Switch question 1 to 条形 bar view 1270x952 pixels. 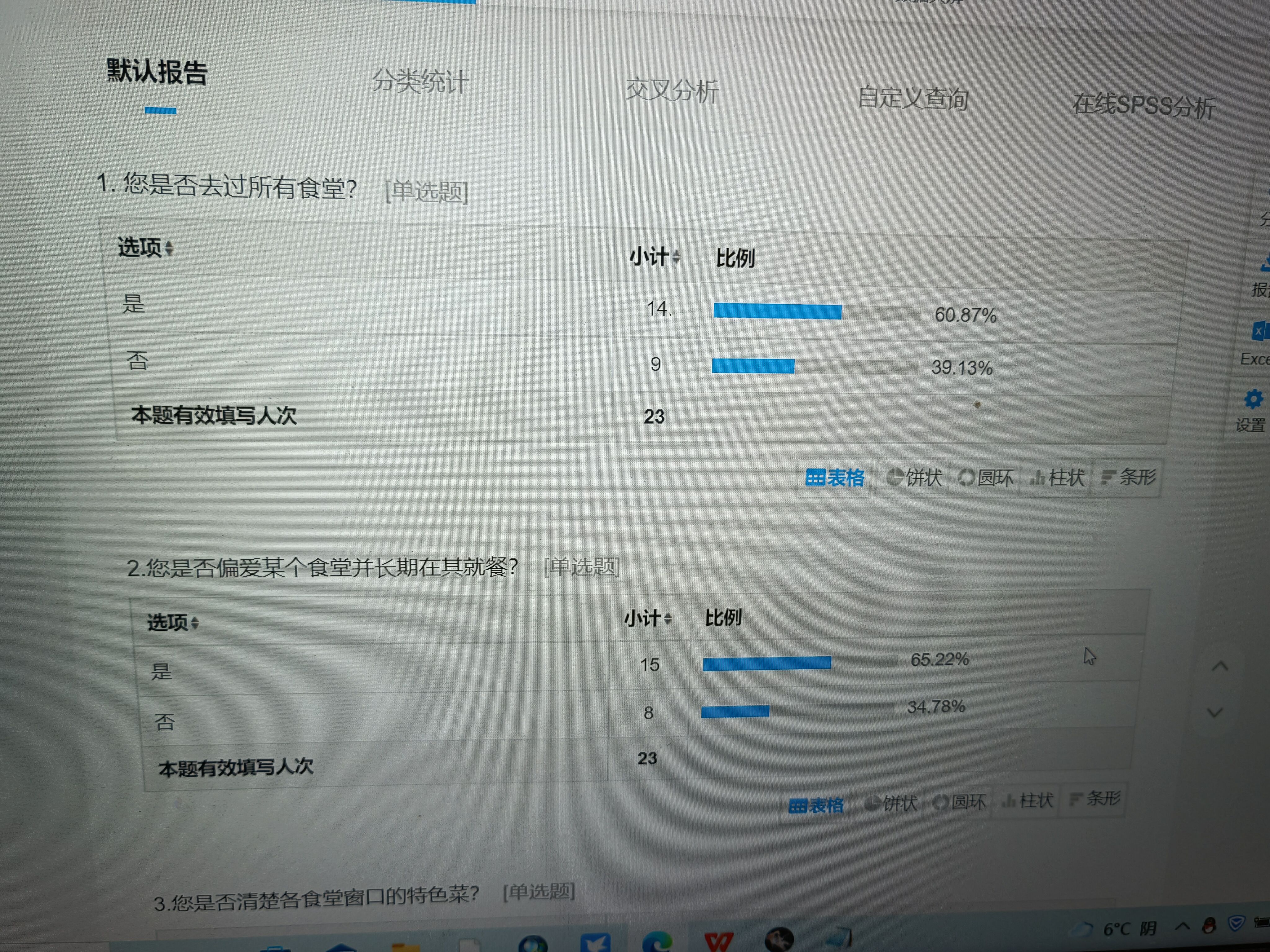pos(1128,477)
